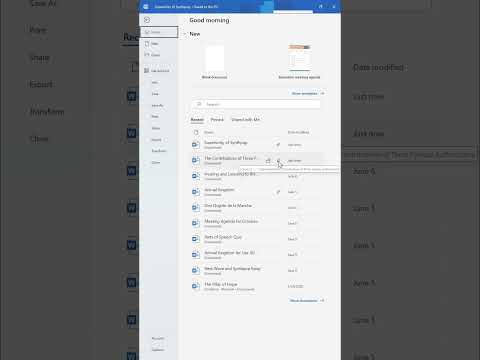This screenshot has width=480, height=360.
Task: Open the second-to-last document in the list
Action: [257, 270]
